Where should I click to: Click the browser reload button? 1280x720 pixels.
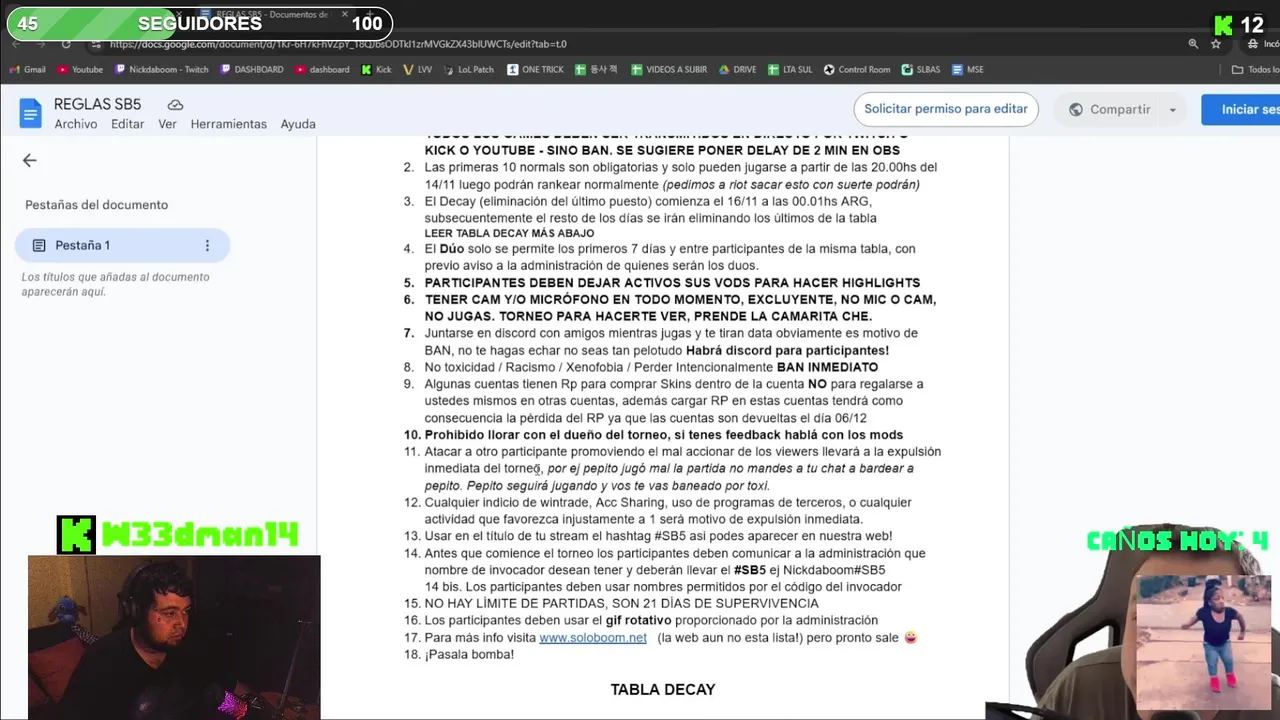66,44
